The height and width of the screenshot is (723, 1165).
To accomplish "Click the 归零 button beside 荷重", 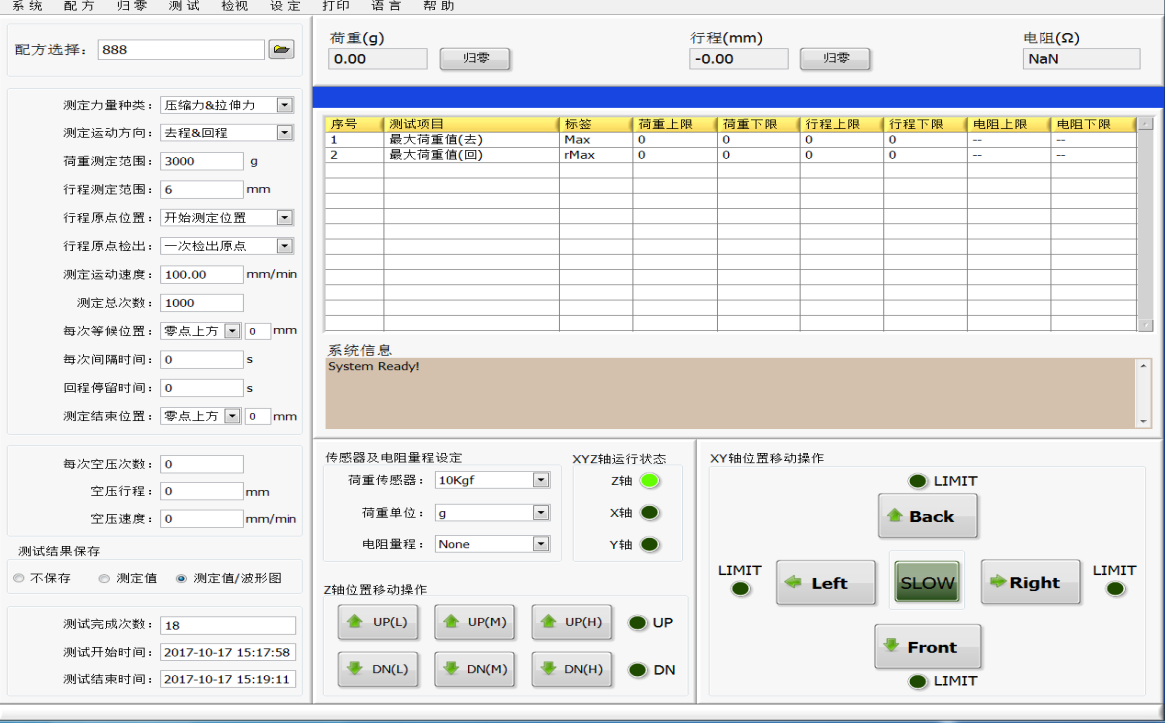I will coord(475,59).
